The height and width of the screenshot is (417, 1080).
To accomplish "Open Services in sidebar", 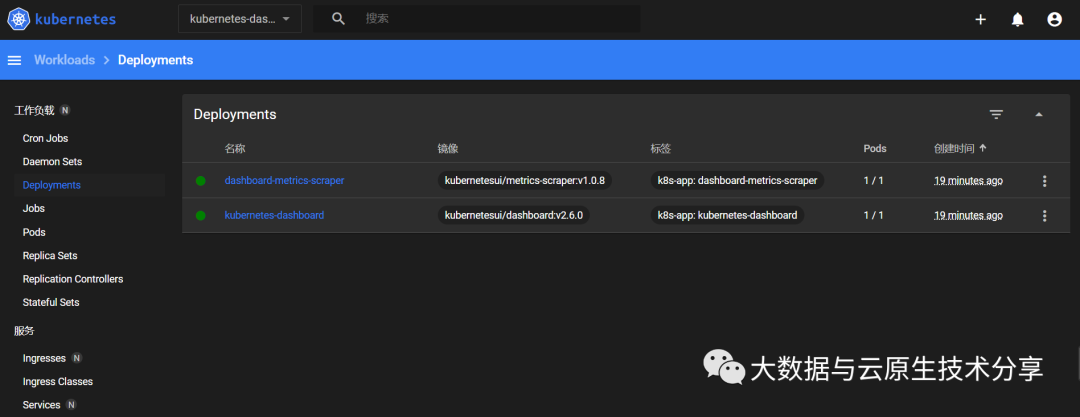I will (x=41, y=405).
